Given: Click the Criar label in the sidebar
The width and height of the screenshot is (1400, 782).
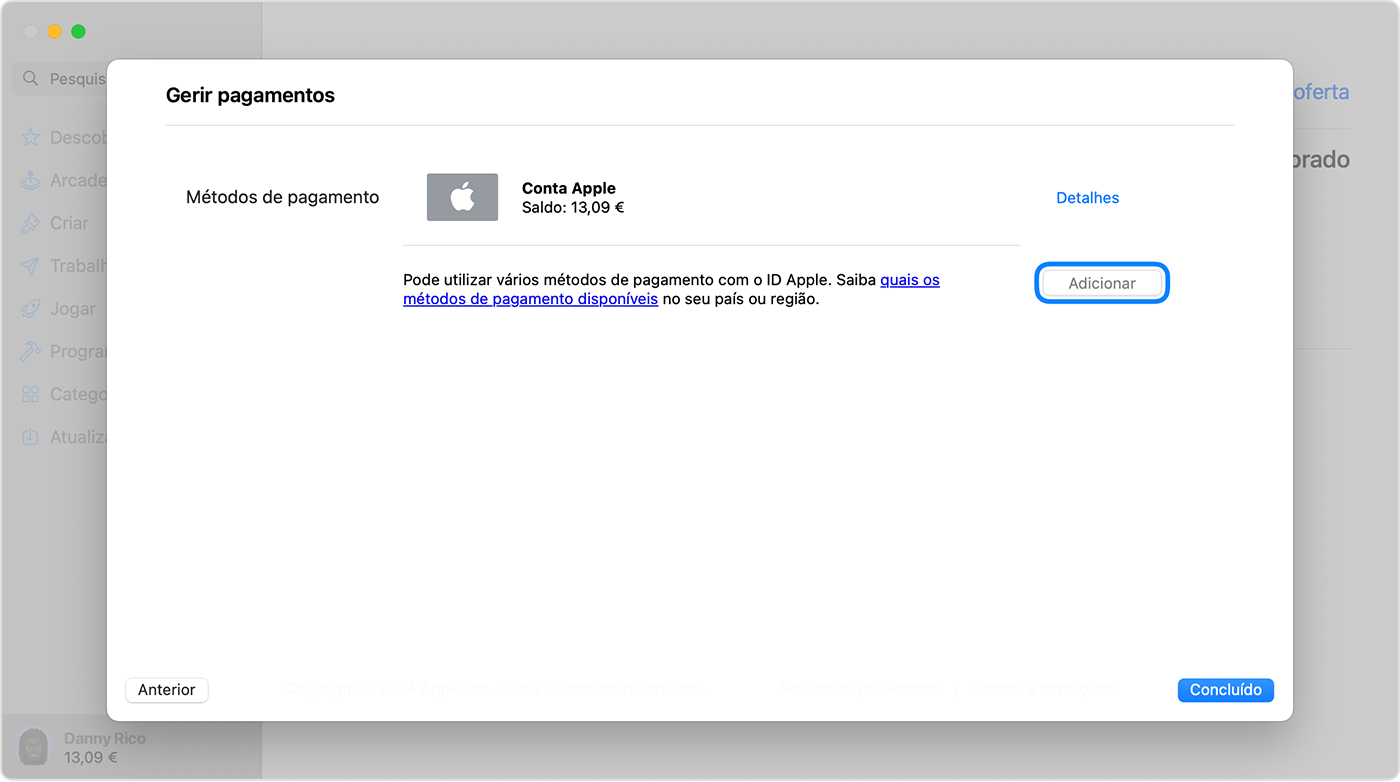Looking at the screenshot, I should point(69,223).
